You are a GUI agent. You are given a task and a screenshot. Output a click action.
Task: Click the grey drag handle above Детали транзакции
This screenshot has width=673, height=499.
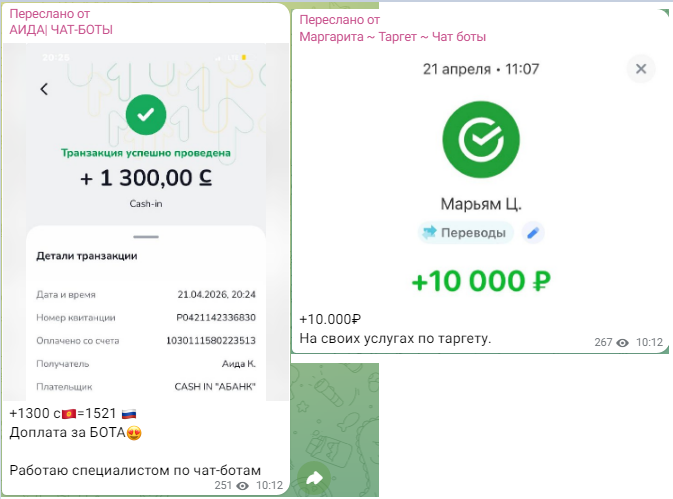146,236
